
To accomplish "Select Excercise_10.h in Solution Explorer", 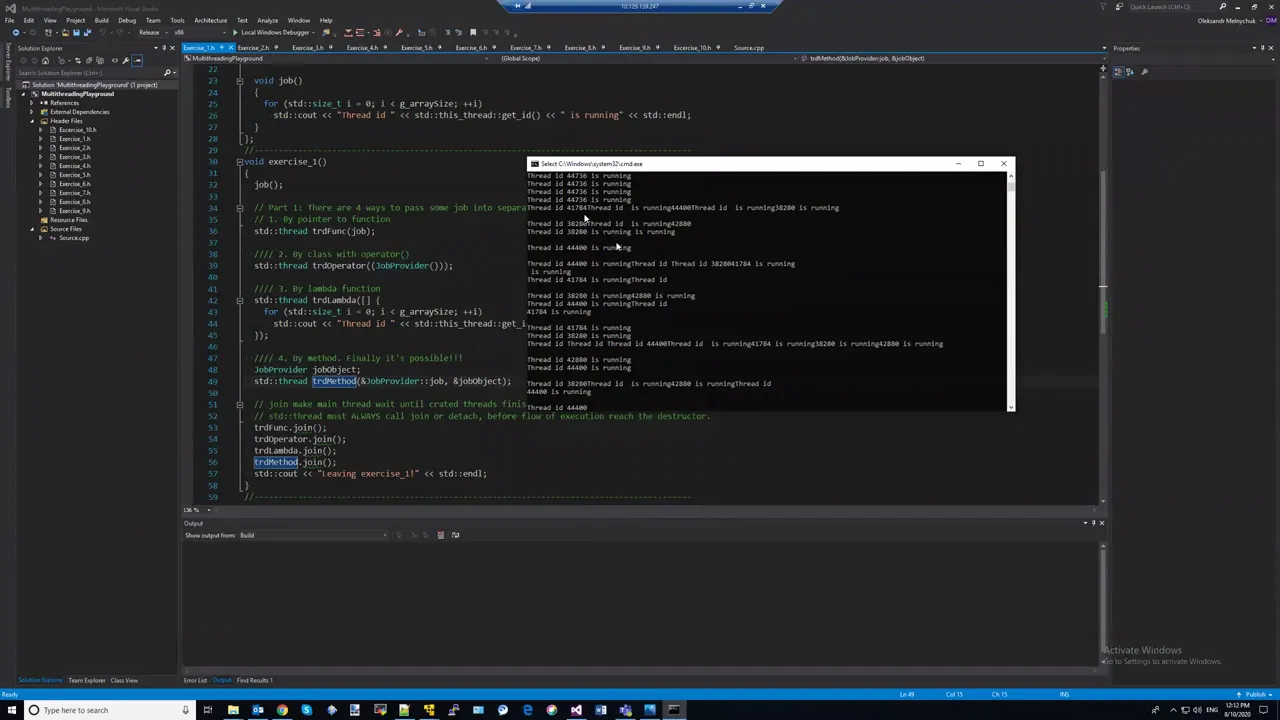I will tap(77, 130).
